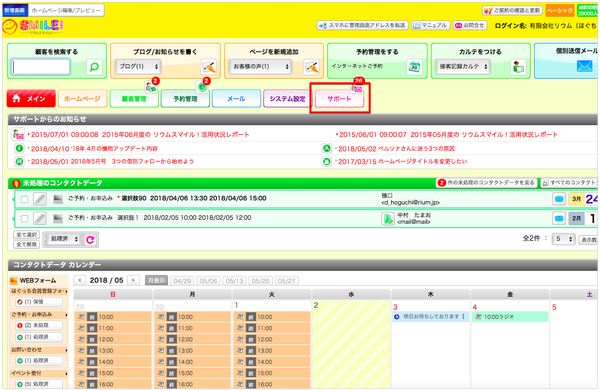
Task: Click the karte record person icon
Action: [x=518, y=67]
